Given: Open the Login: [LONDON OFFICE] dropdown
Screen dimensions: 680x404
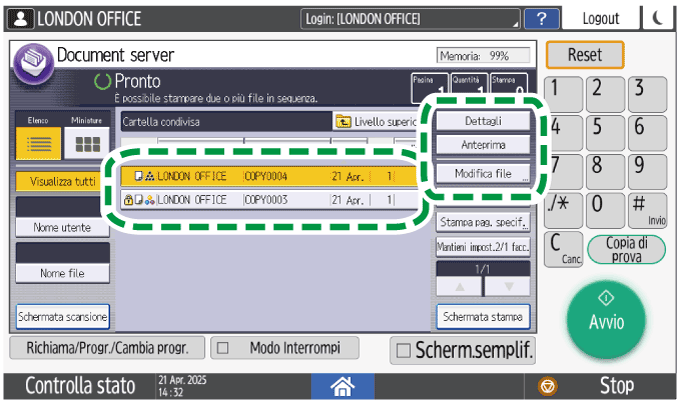Looking at the screenshot, I should point(410,19).
